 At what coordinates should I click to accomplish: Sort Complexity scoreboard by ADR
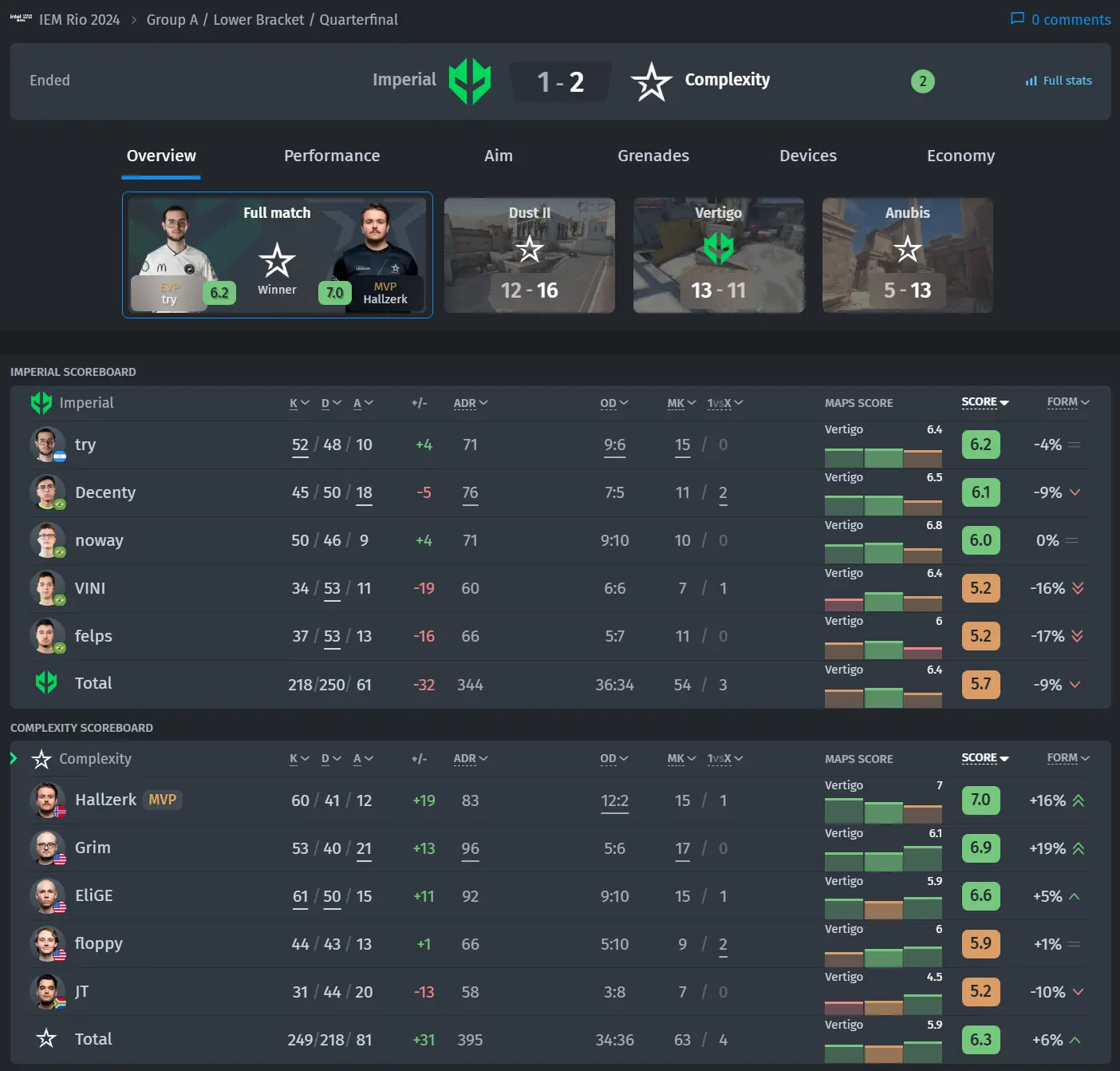[x=470, y=759]
